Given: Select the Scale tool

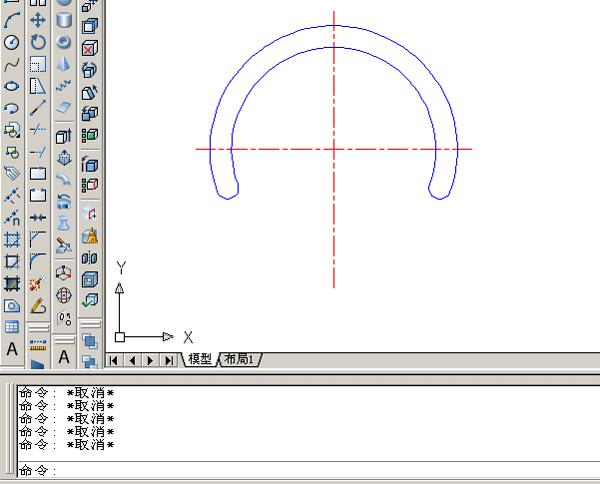Looking at the screenshot, I should 38,64.
